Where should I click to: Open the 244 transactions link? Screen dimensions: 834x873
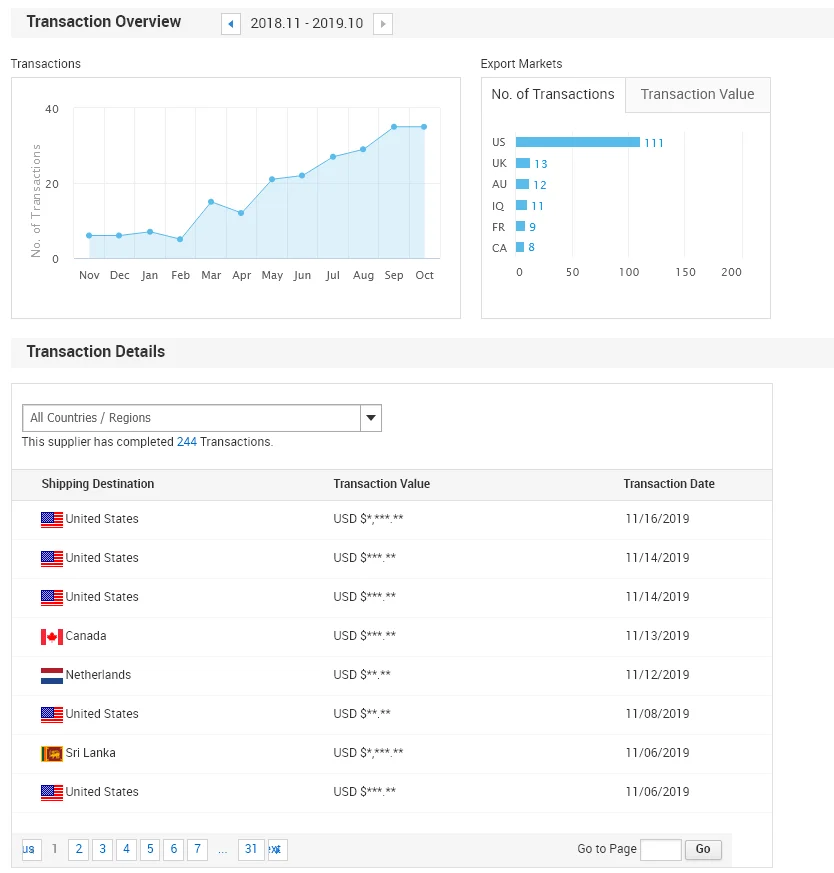[x=186, y=442]
